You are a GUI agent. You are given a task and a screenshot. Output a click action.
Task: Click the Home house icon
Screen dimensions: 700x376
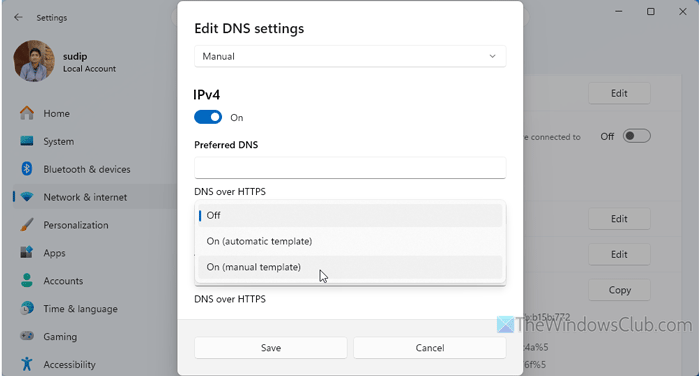27,113
